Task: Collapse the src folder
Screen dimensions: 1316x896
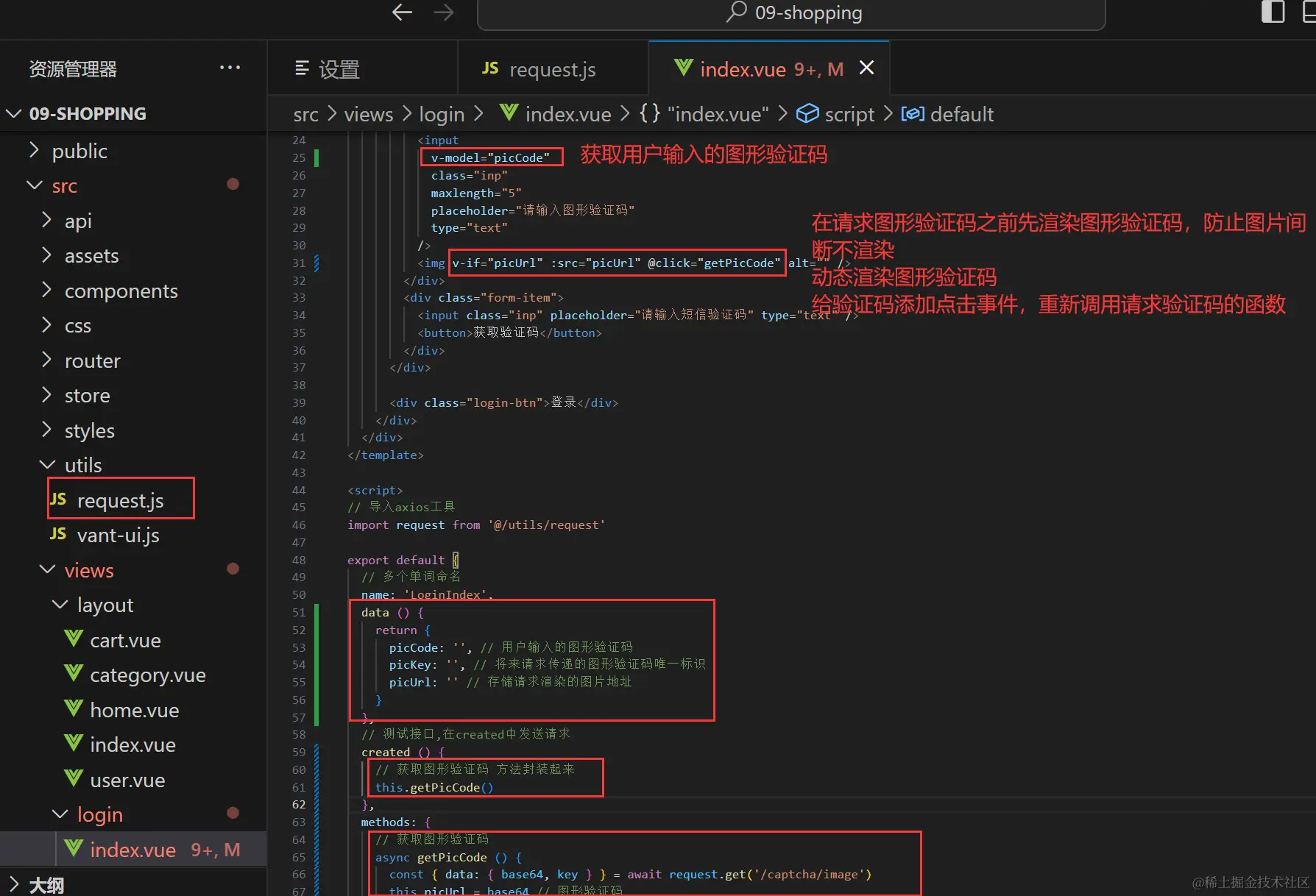Action: click(133, 185)
